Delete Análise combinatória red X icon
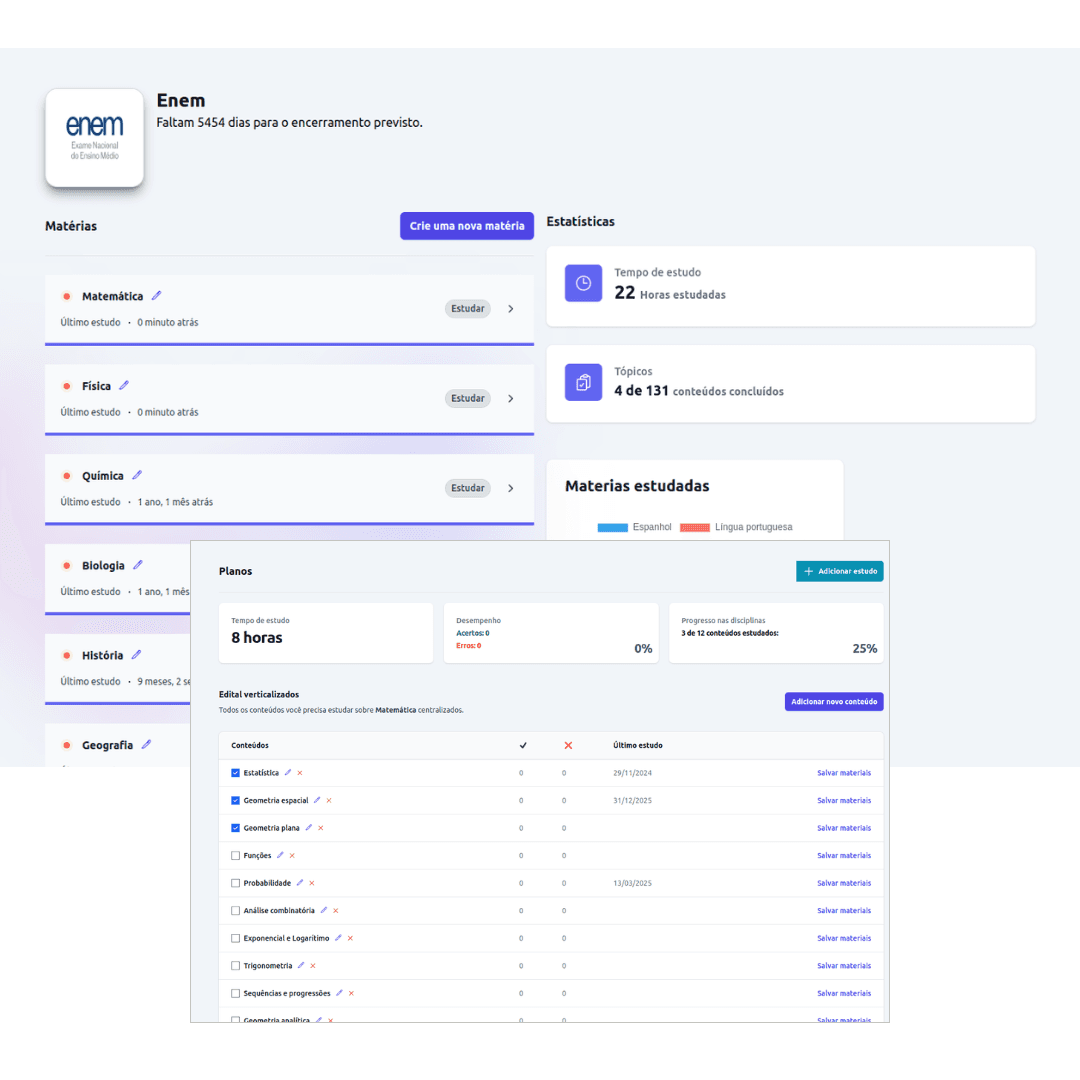Screen dimensions: 1080x1080 (336, 911)
